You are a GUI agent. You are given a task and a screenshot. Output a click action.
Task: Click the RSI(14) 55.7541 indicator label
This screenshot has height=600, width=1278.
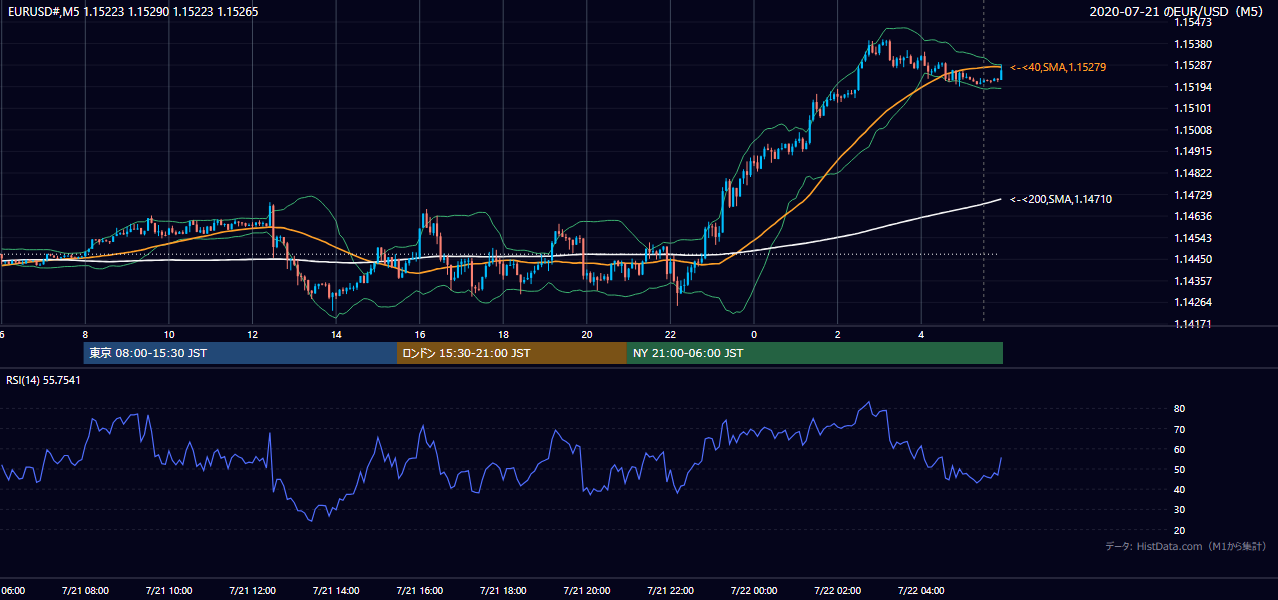coord(43,380)
